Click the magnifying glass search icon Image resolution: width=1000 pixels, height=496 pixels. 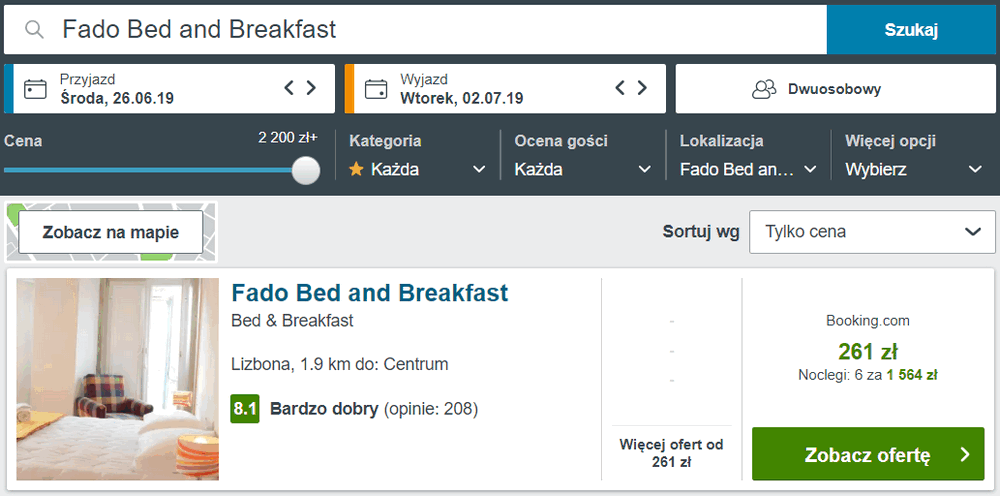tap(34, 30)
